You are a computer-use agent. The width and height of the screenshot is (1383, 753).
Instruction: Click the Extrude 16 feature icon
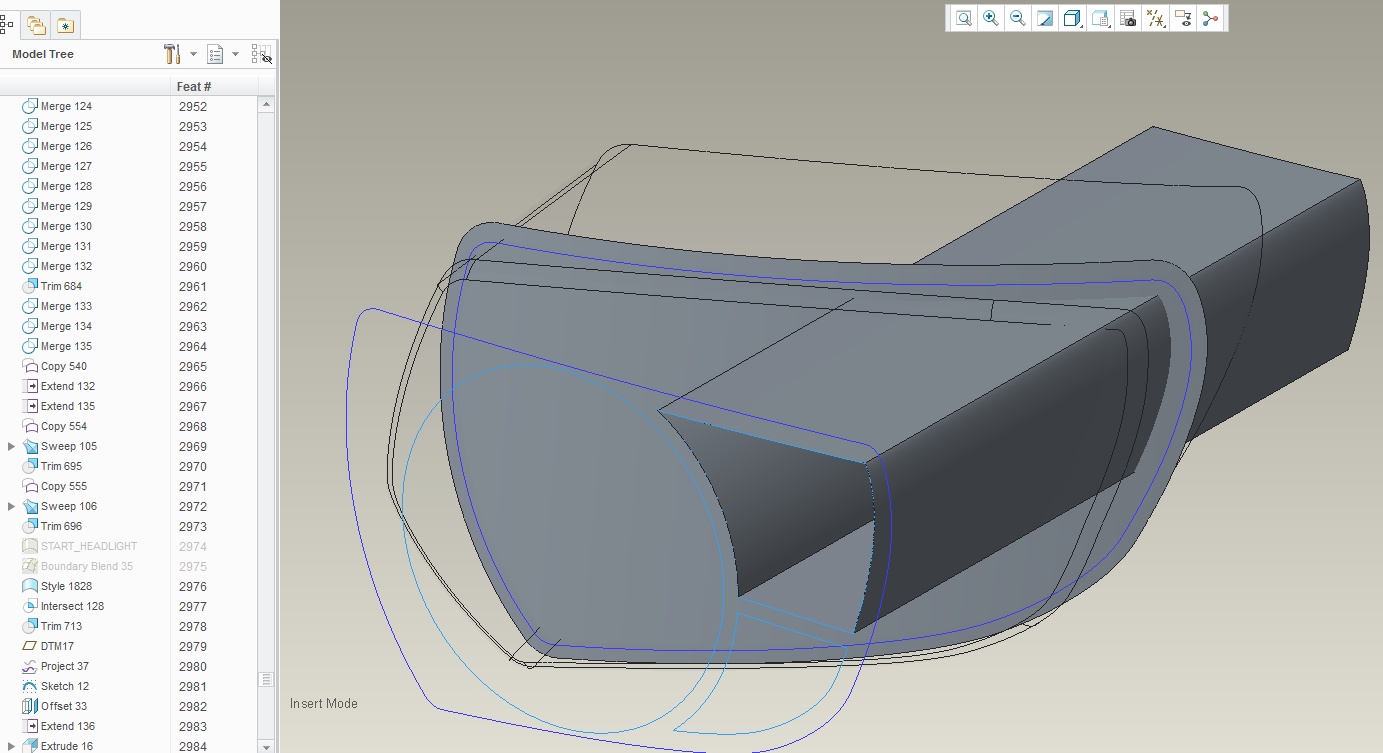(x=30, y=746)
